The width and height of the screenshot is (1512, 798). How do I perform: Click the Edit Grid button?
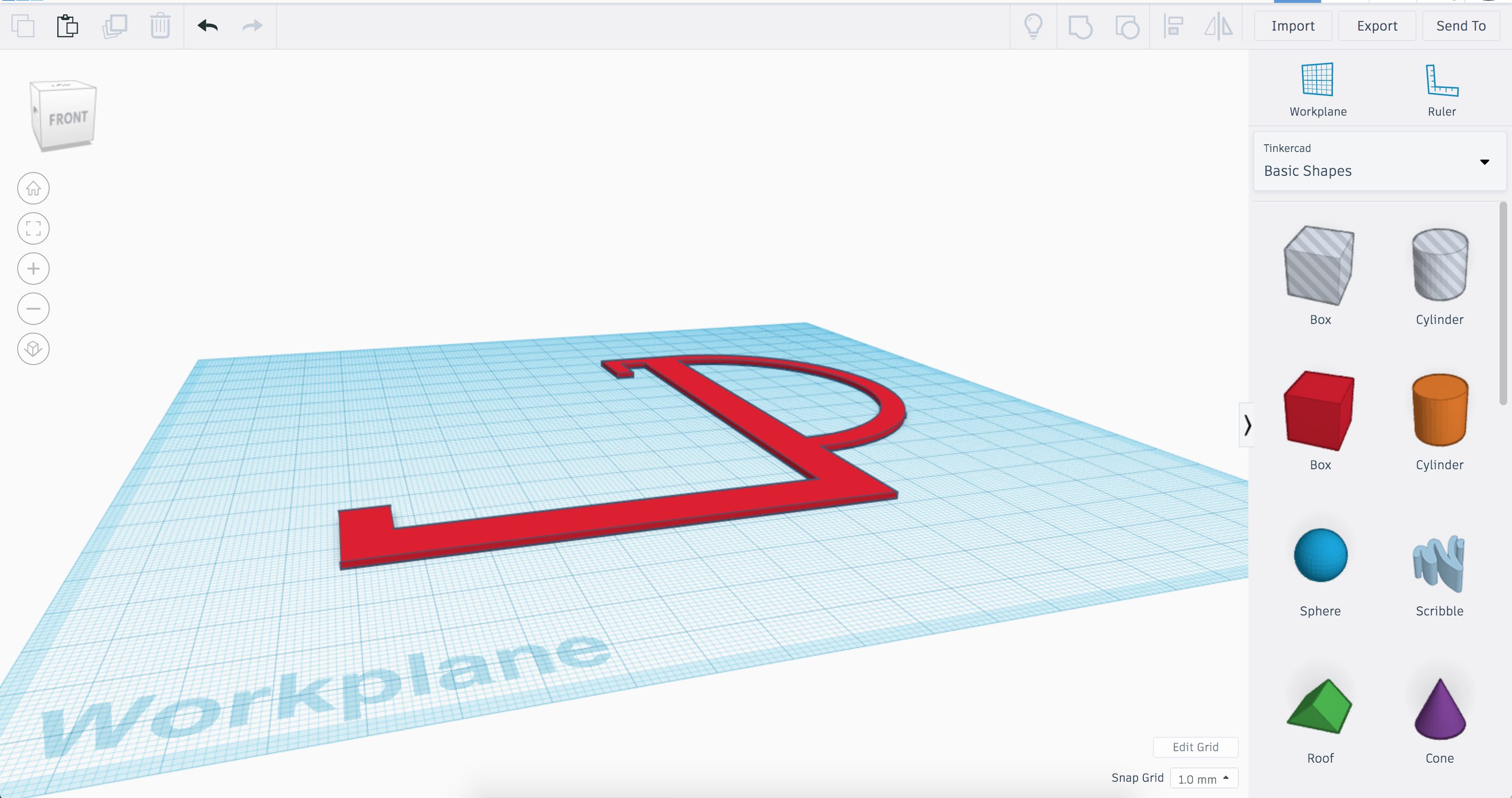(x=1195, y=747)
